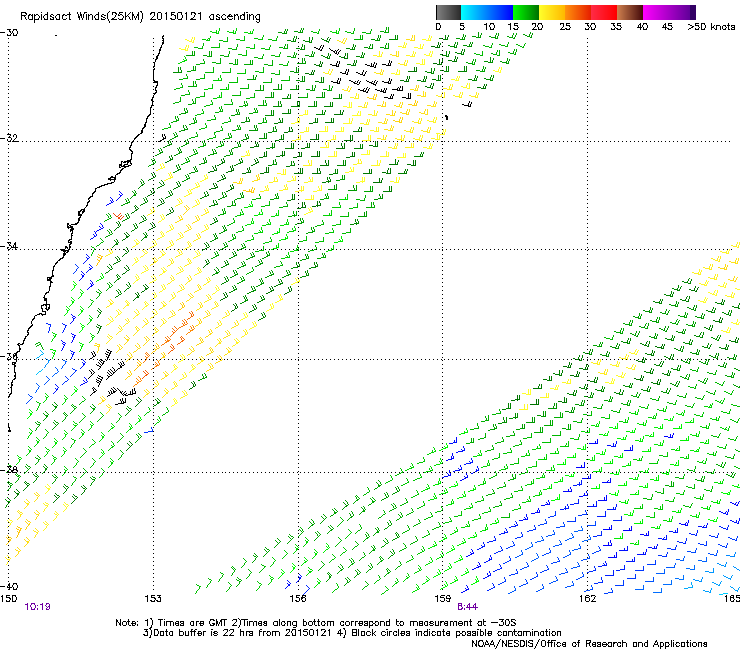Image resolution: width=740 pixels, height=650 pixels.
Task: Click the '-40' latitude axis label
Action: (x=10, y=586)
